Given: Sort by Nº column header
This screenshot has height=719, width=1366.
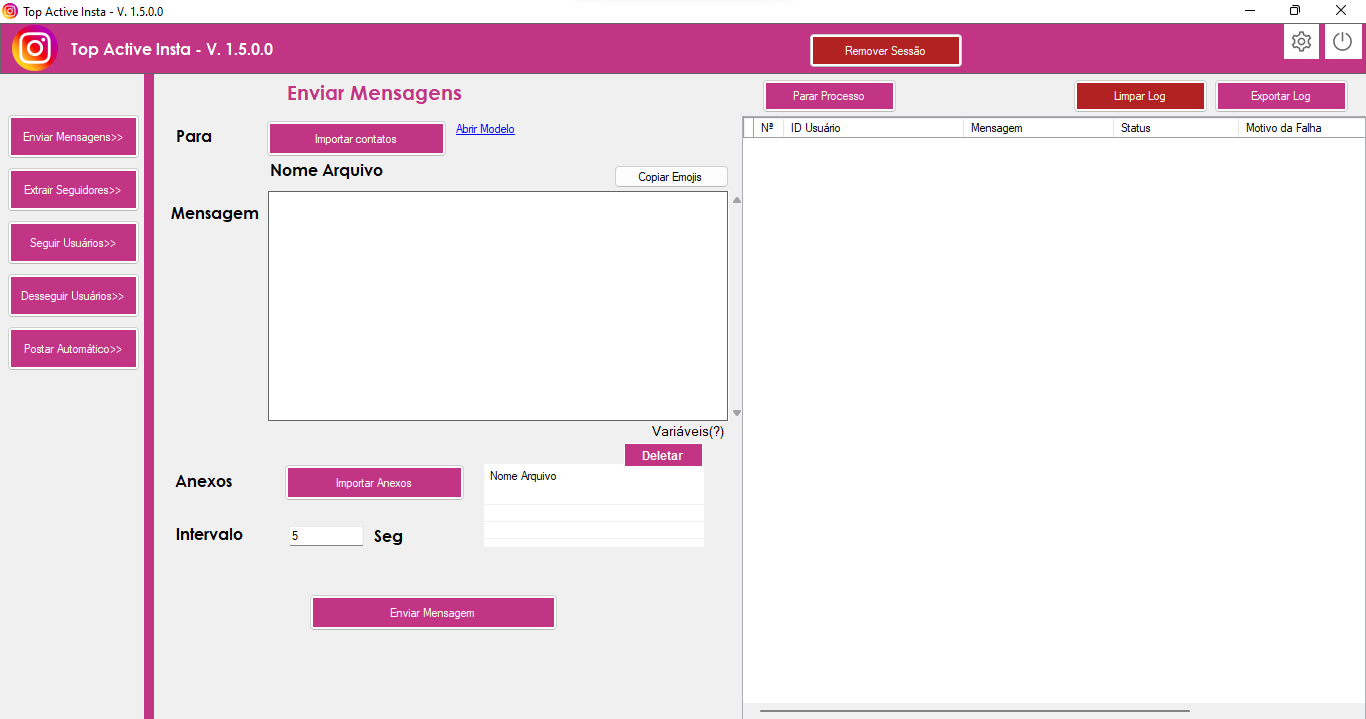Looking at the screenshot, I should tap(768, 128).
